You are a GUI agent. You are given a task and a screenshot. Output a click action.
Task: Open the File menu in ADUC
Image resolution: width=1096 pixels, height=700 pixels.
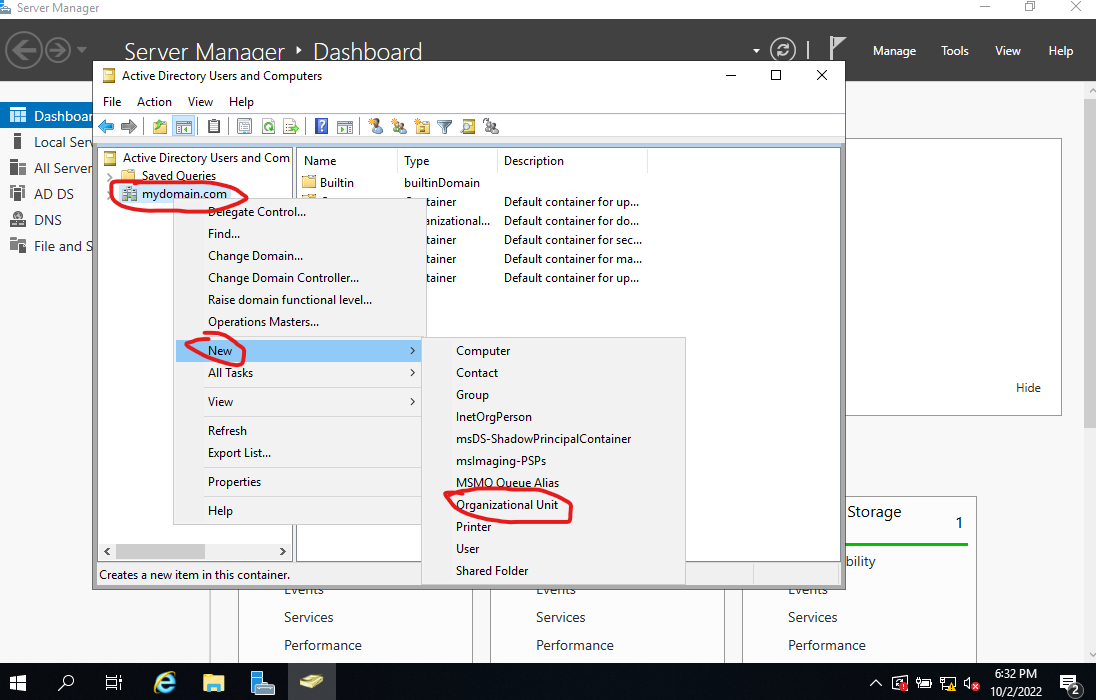click(x=112, y=102)
